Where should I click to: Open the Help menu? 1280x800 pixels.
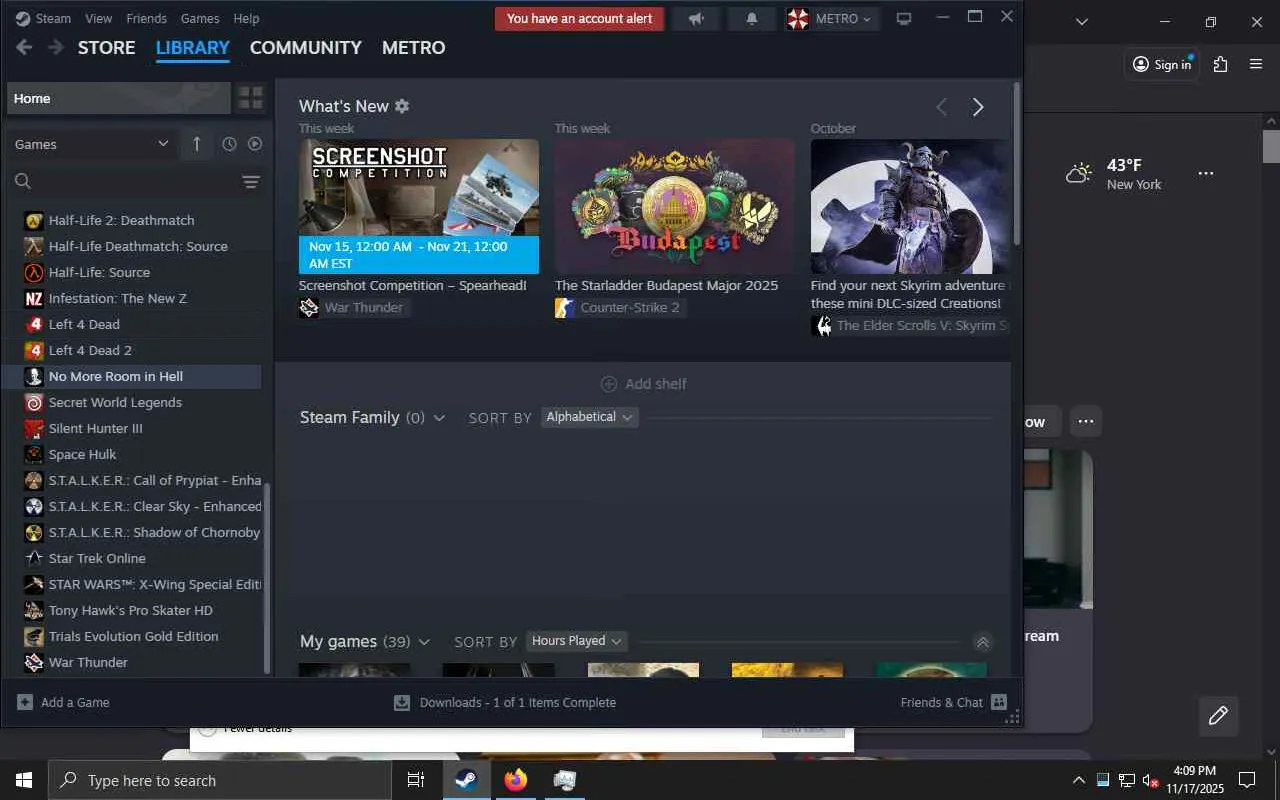(246, 18)
